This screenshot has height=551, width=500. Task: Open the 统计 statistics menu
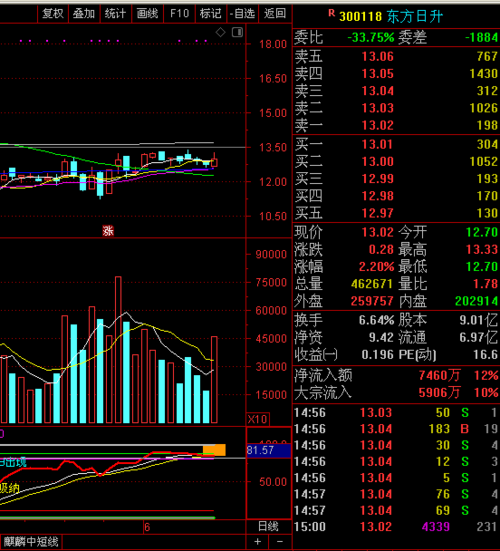(x=115, y=14)
